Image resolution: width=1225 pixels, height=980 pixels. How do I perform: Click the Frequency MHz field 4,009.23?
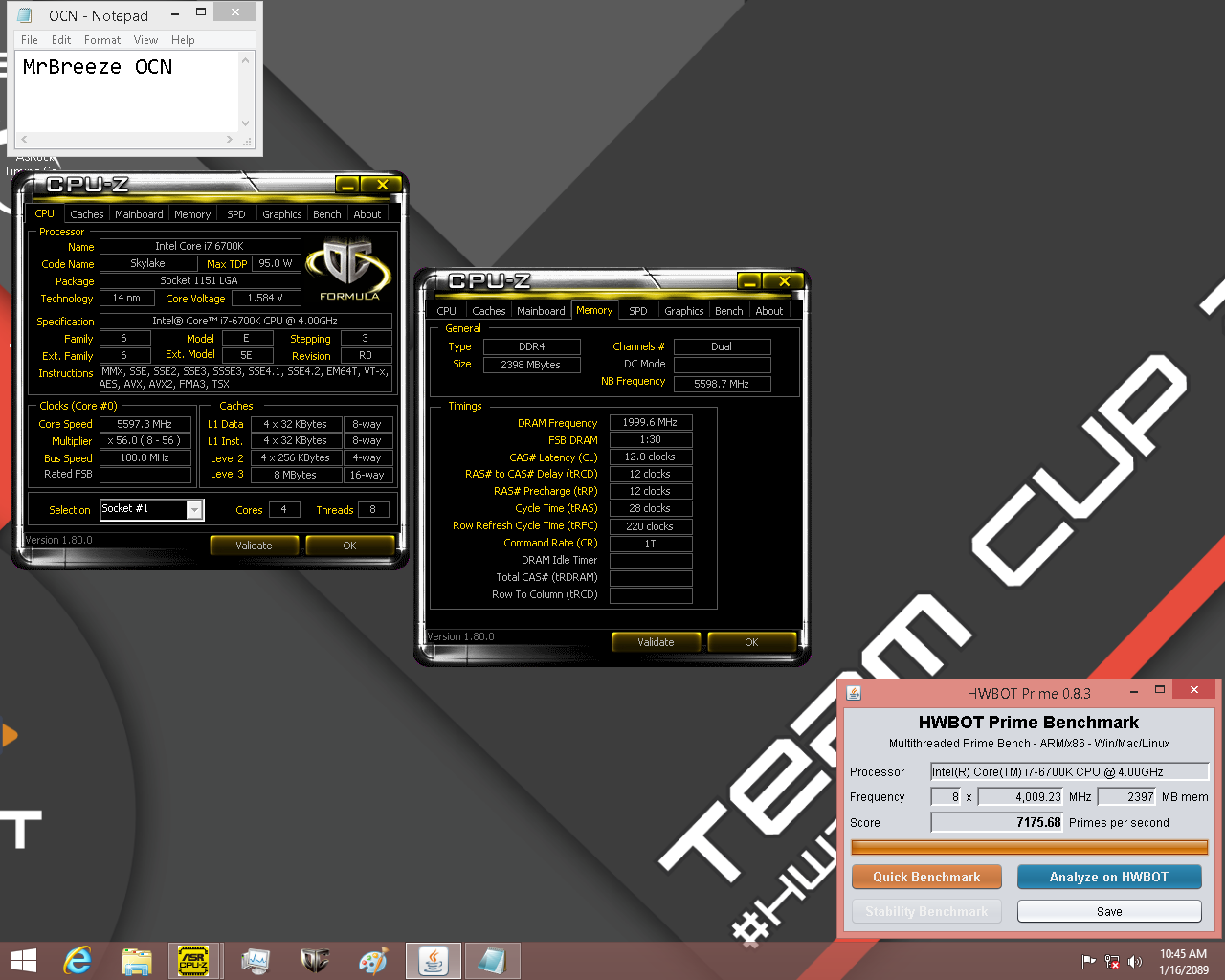[x=1020, y=796]
